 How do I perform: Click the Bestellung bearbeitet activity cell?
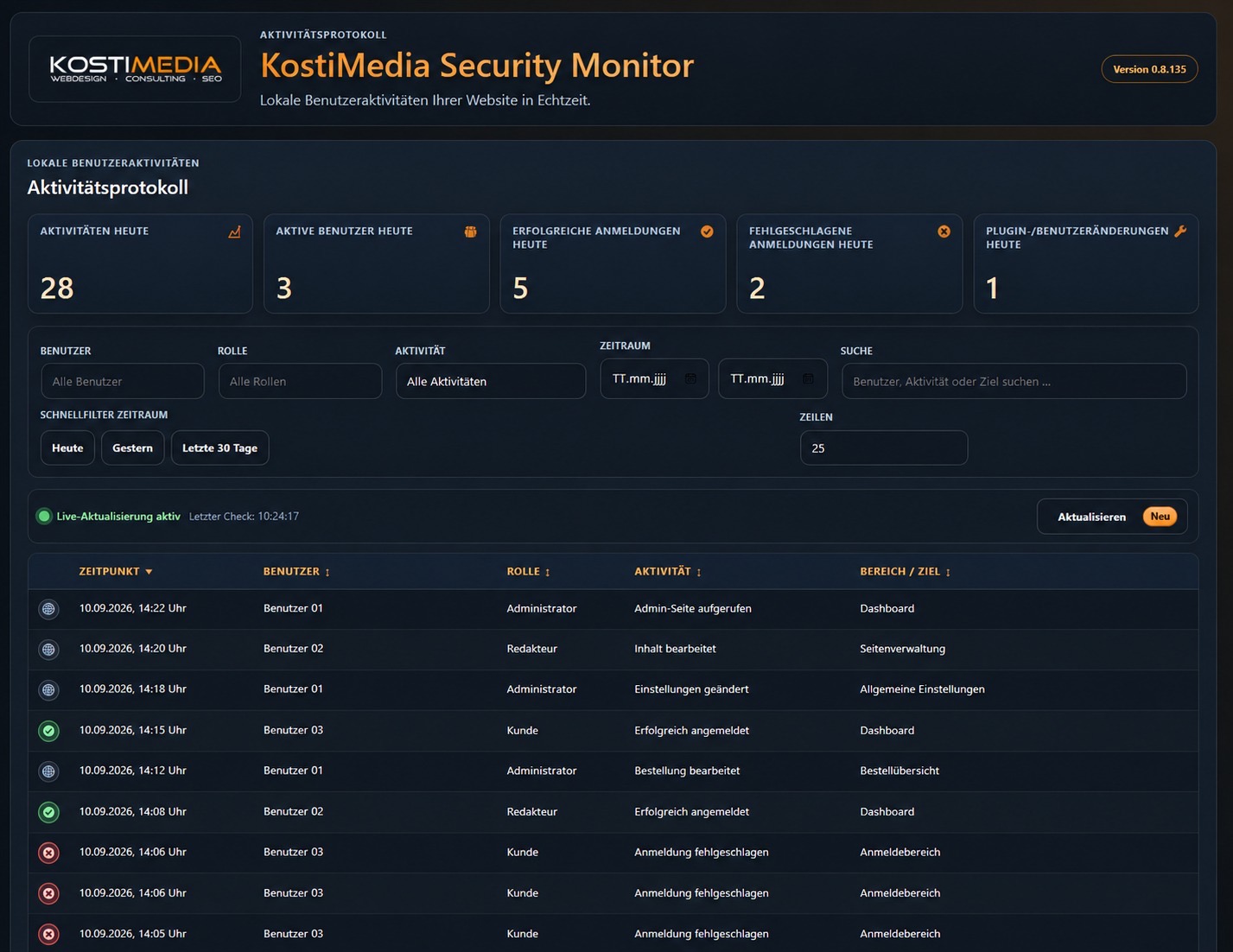(x=687, y=771)
